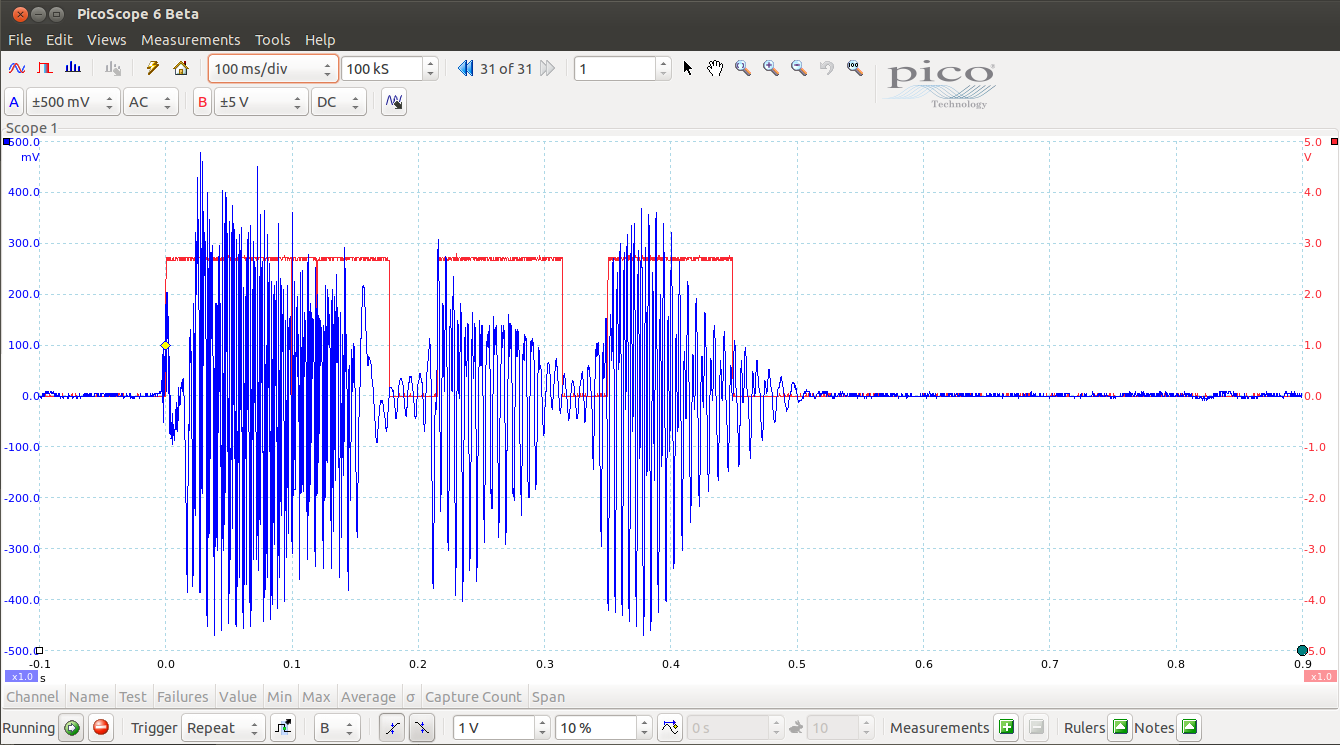Click the Home icon in toolbar
Screen dimensions: 1340x745
[x=180, y=68]
